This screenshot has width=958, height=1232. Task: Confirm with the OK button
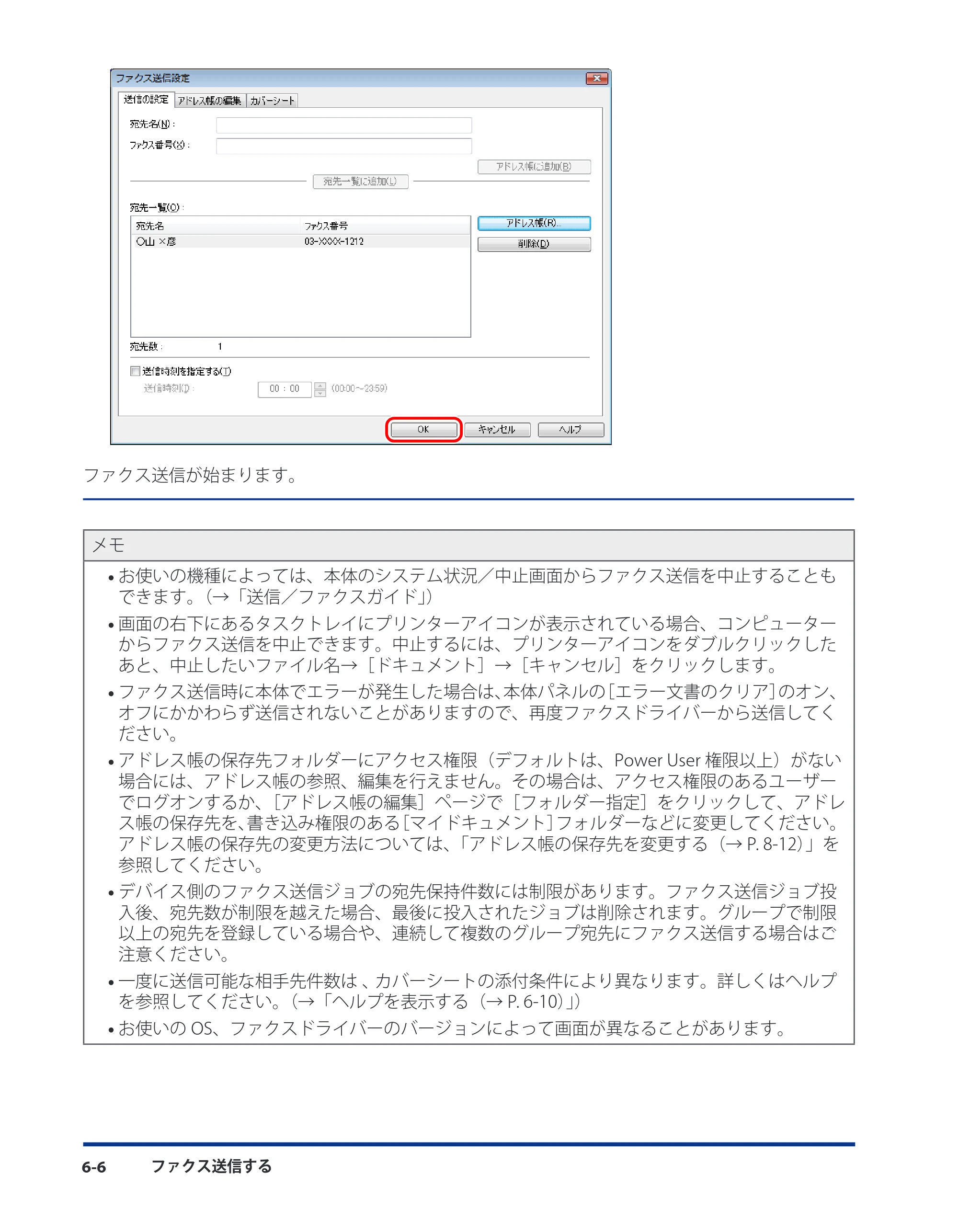point(424,429)
